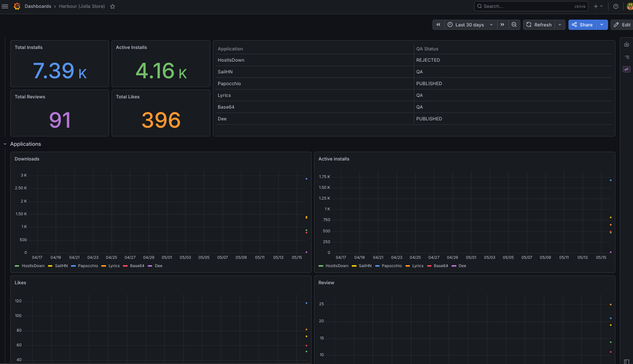The width and height of the screenshot is (633, 364).
Task: Click the Likes panel title
Action: pyautogui.click(x=20, y=283)
